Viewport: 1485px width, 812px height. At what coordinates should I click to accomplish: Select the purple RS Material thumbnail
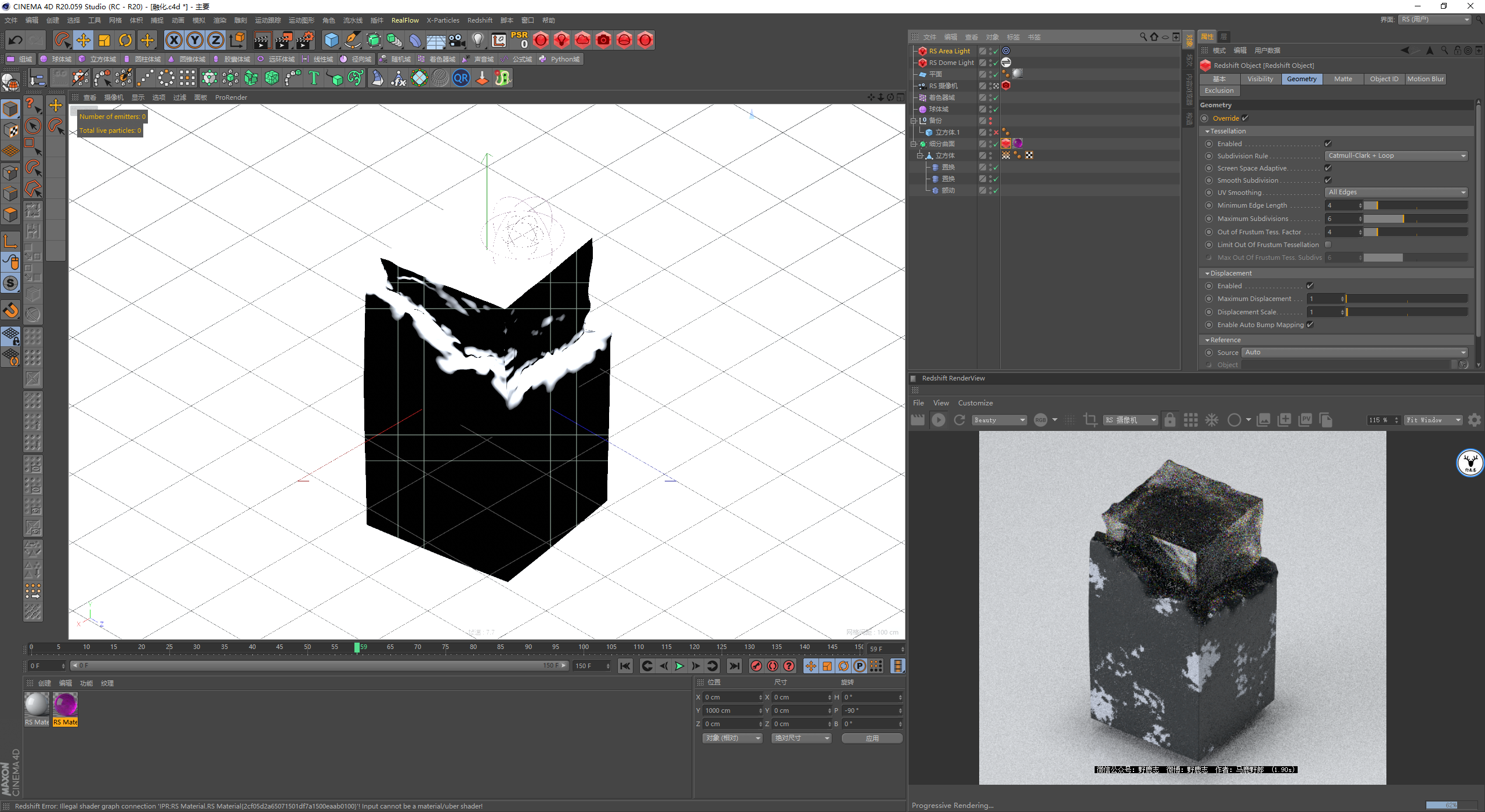click(x=65, y=705)
